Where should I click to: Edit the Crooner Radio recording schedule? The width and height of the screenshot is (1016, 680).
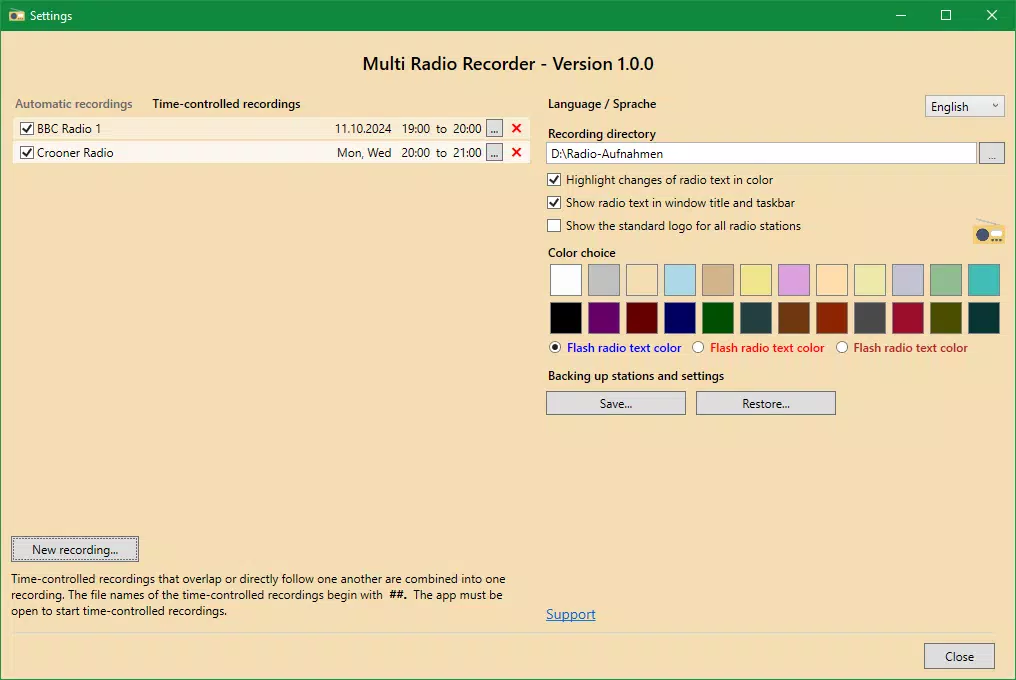(494, 152)
